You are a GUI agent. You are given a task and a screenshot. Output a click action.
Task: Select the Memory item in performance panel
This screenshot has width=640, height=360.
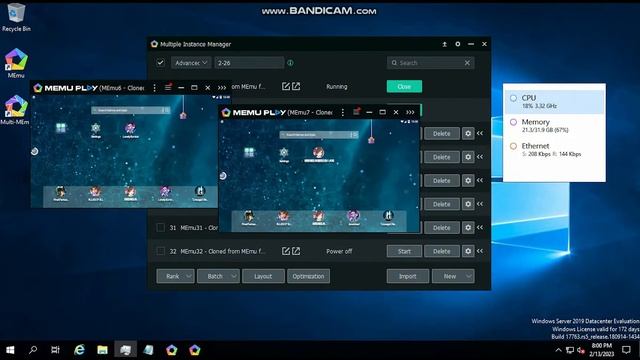pyautogui.click(x=554, y=126)
